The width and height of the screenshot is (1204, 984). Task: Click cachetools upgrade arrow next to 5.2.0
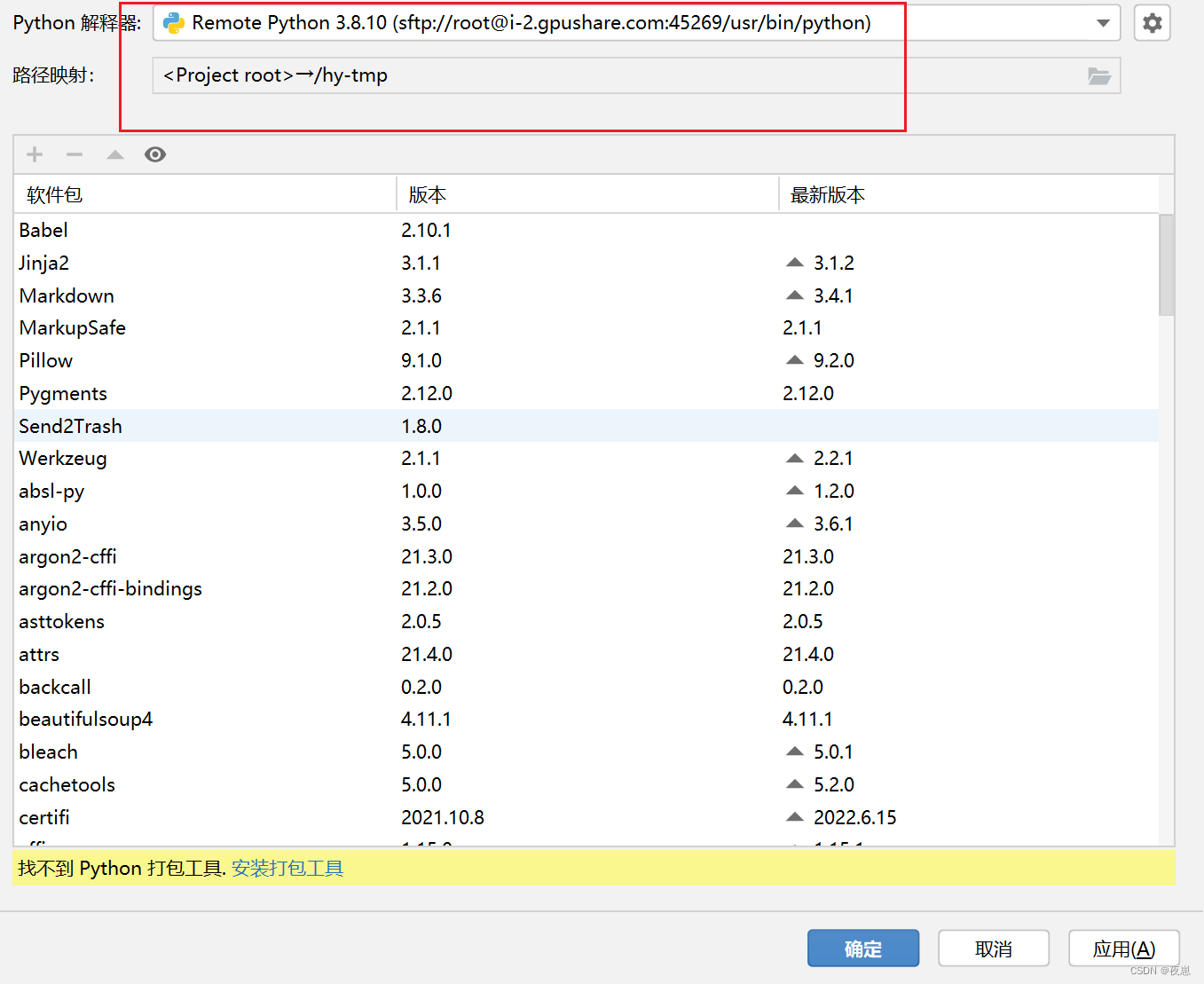pos(795,784)
